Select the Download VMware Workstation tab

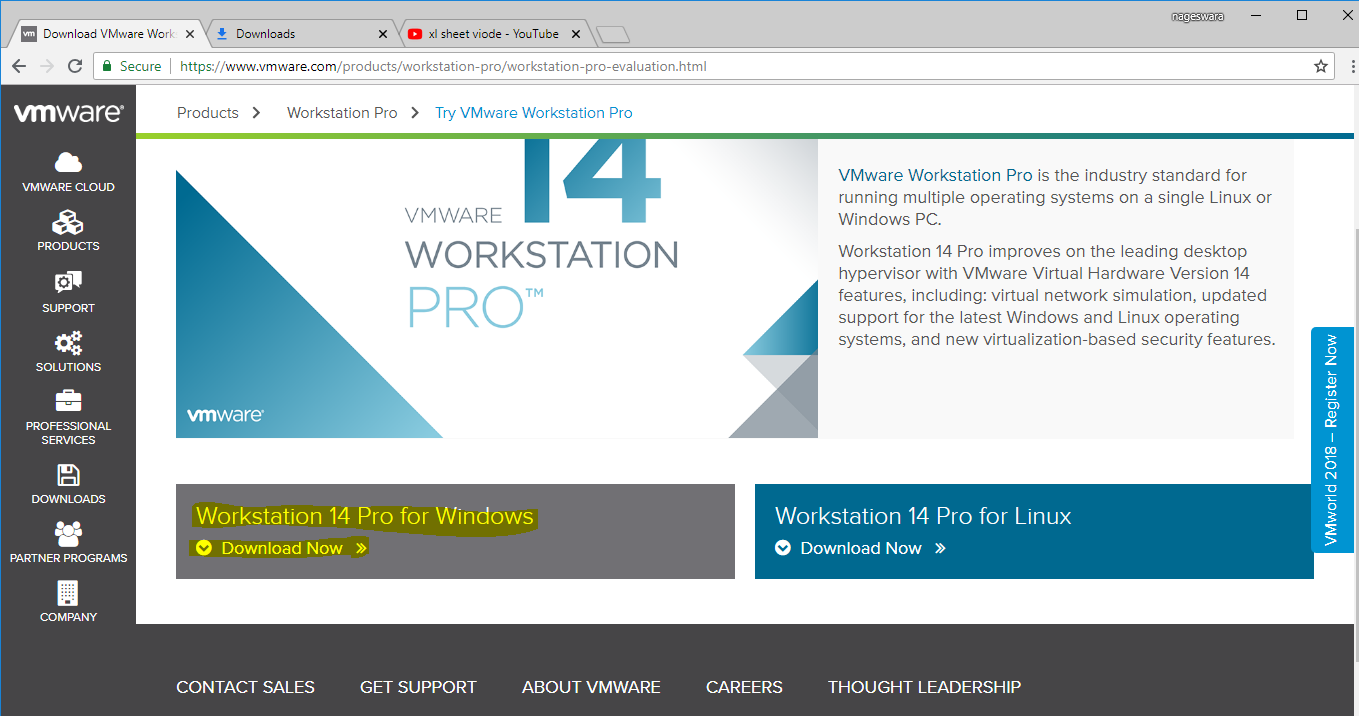109,33
